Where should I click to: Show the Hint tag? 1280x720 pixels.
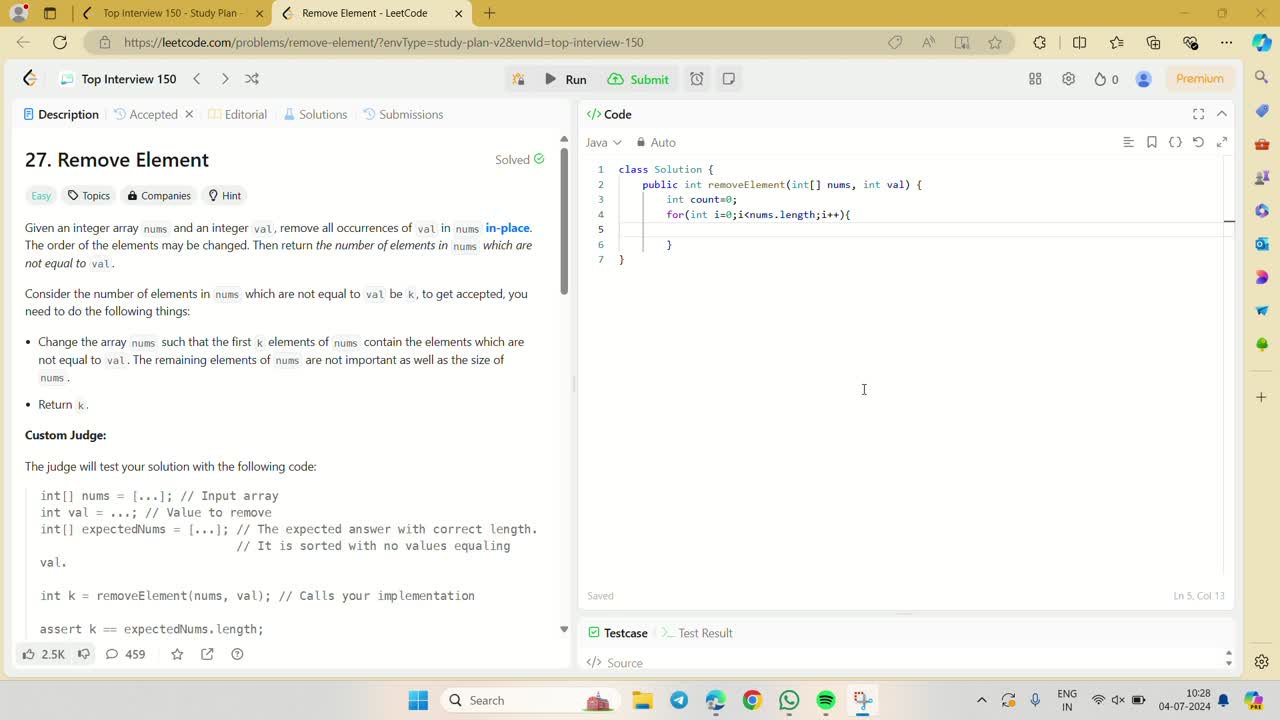coord(225,195)
